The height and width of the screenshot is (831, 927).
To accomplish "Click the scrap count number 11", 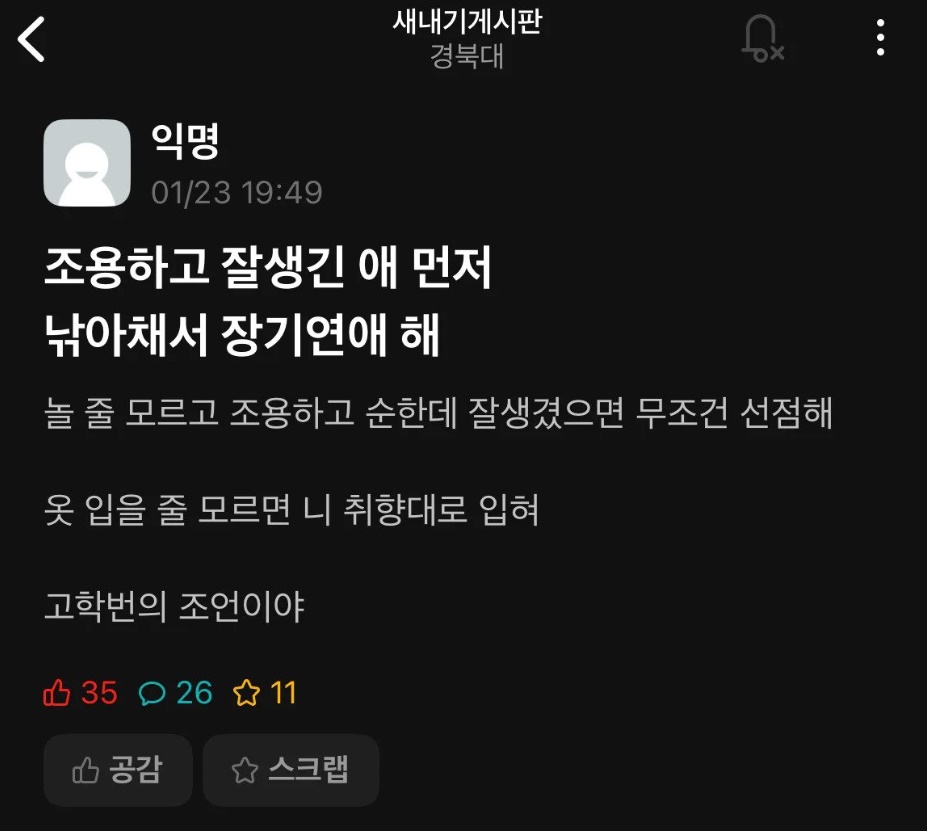I will [x=283, y=693].
